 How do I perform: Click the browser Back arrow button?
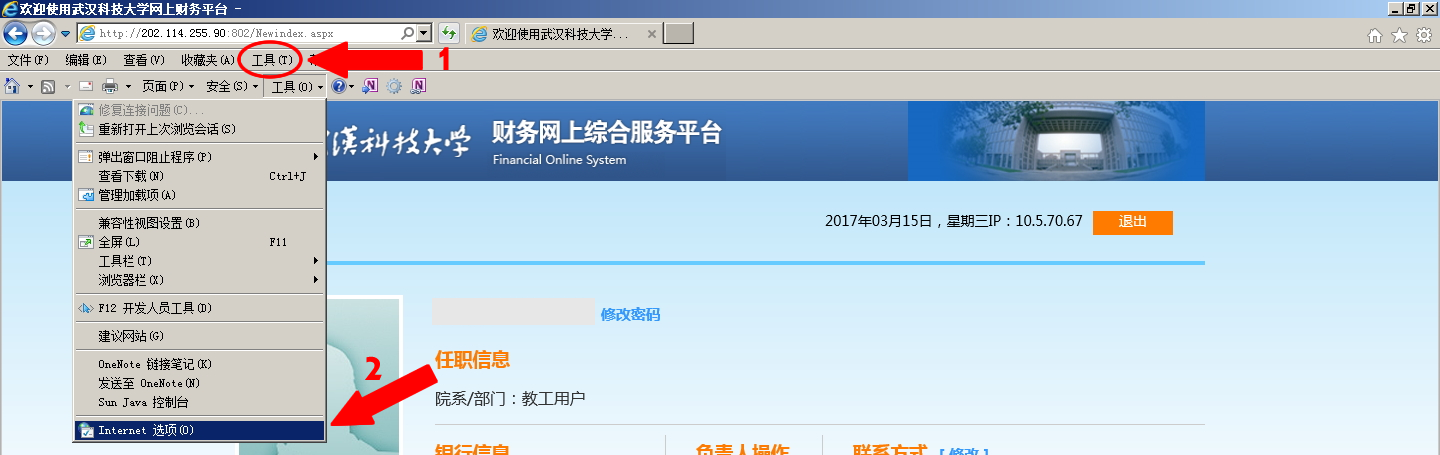click(15, 34)
